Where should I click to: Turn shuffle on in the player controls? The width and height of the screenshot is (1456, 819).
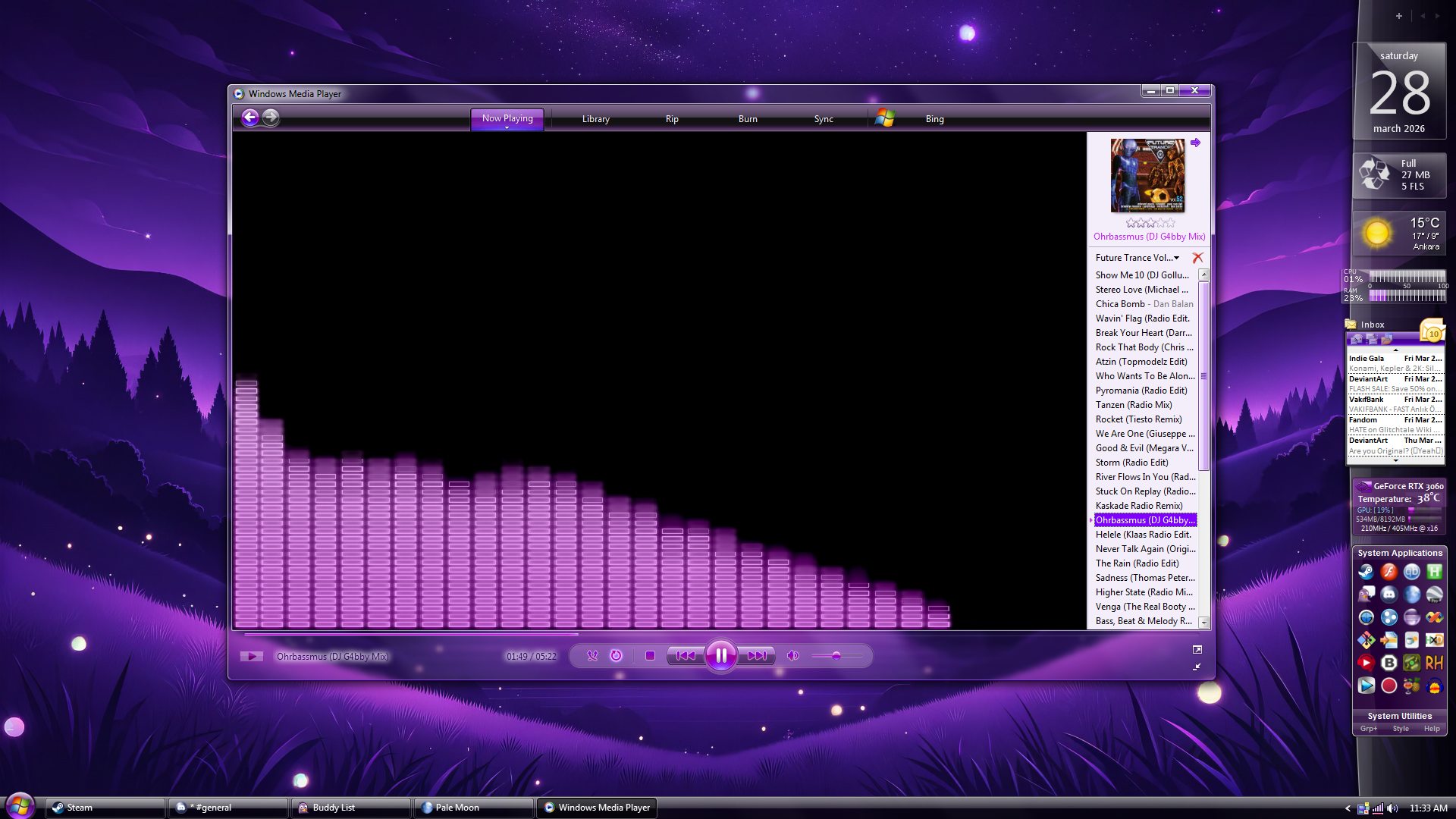click(592, 656)
